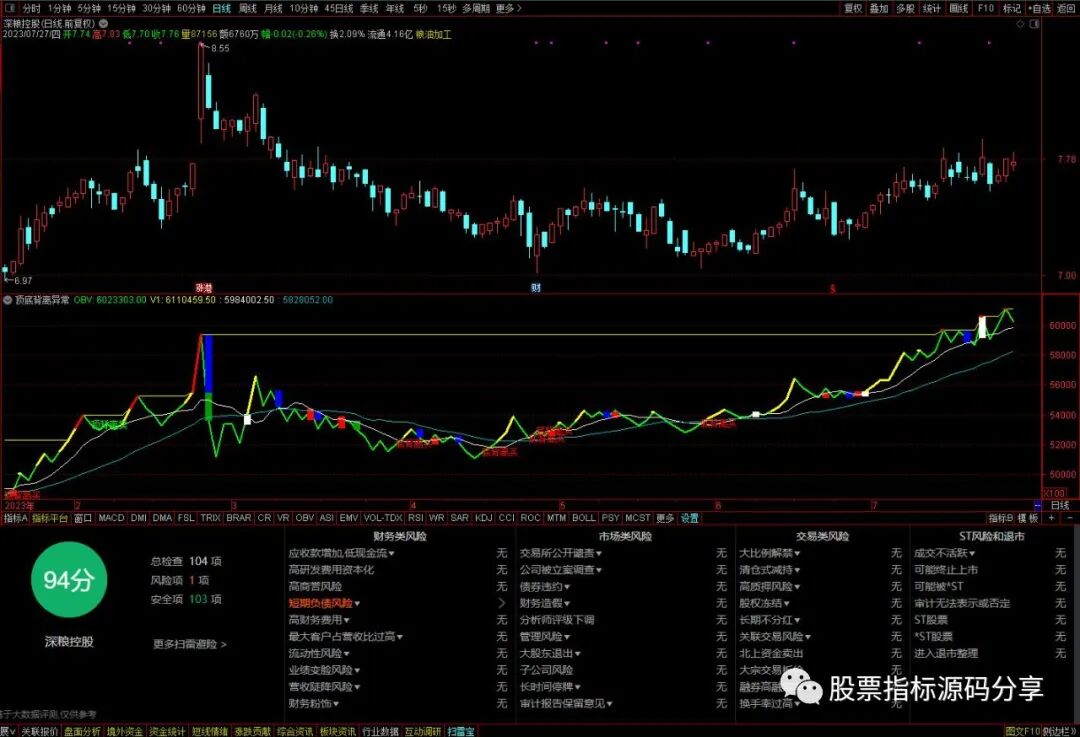Click the 标记 button

1012,8
